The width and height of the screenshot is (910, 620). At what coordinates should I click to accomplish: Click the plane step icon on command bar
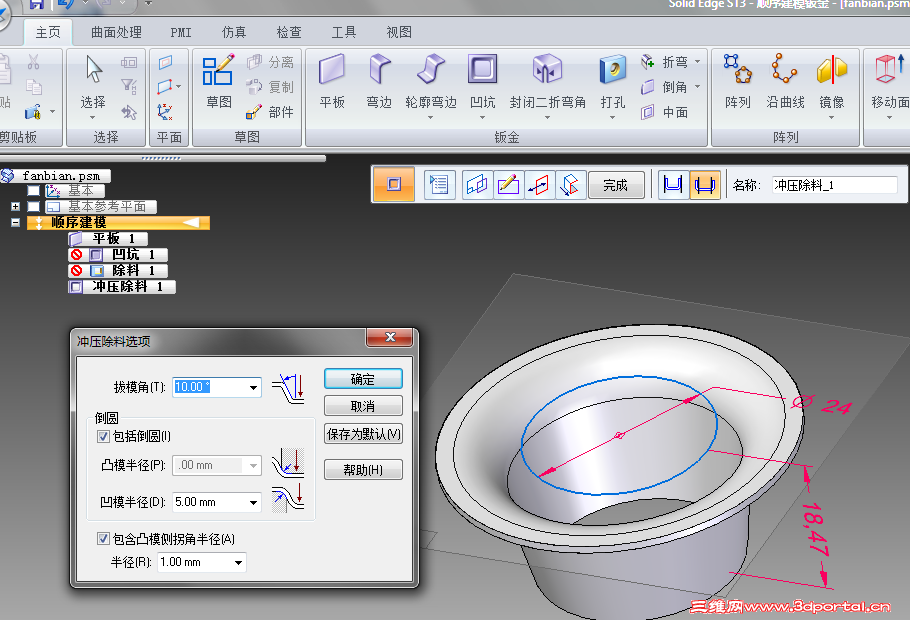click(477, 185)
